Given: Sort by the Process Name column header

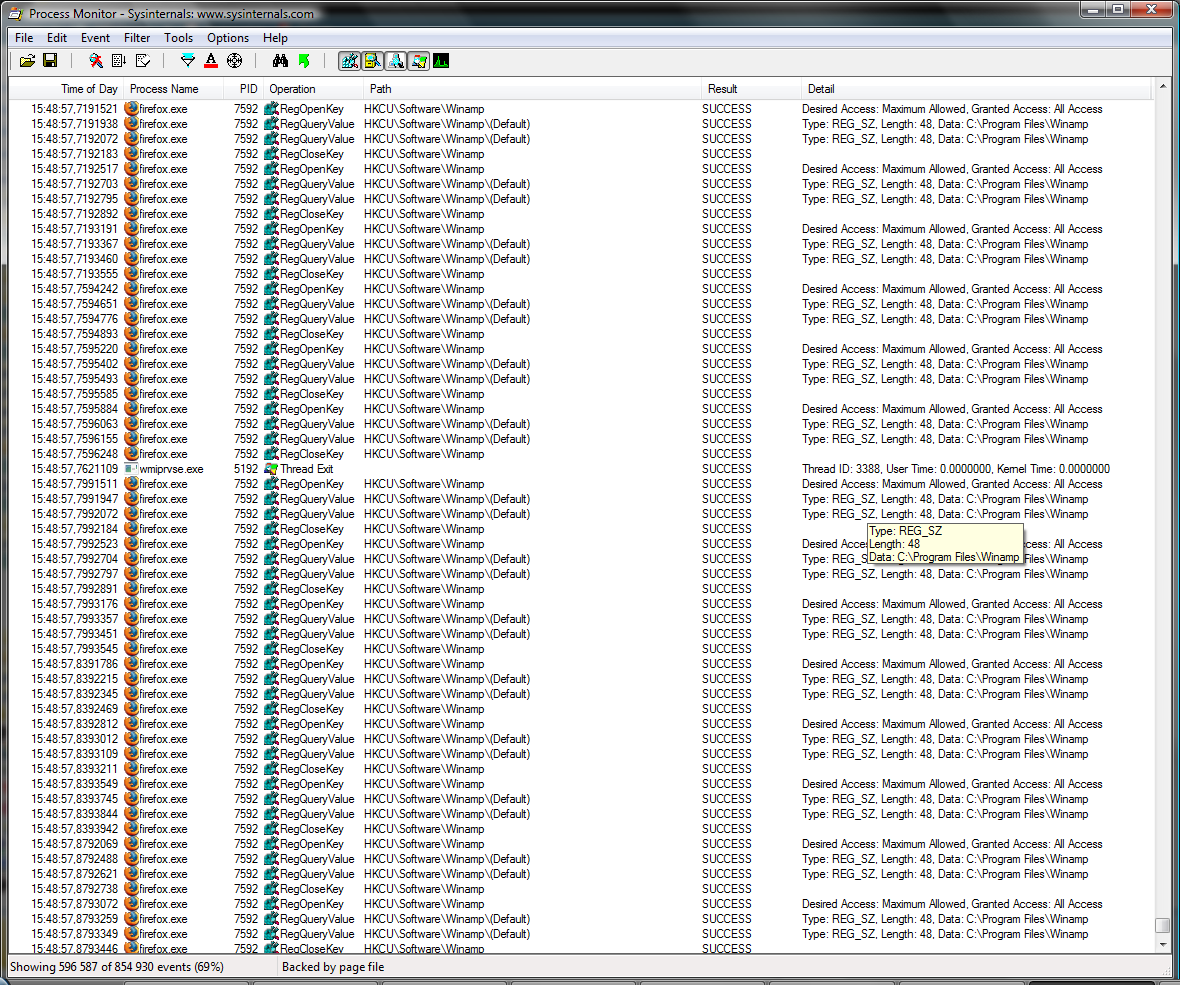Looking at the screenshot, I should pyautogui.click(x=173, y=89).
